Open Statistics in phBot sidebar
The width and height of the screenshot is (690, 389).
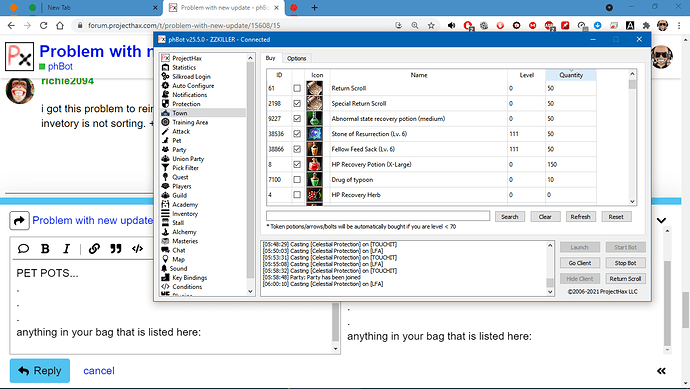point(184,67)
